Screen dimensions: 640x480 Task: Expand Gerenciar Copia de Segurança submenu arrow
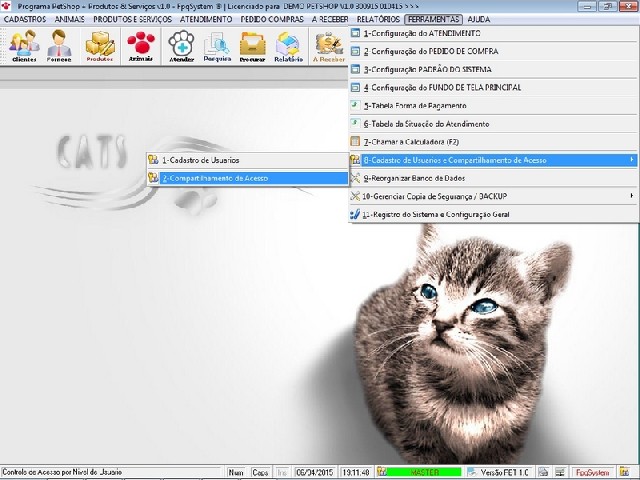tap(631, 196)
